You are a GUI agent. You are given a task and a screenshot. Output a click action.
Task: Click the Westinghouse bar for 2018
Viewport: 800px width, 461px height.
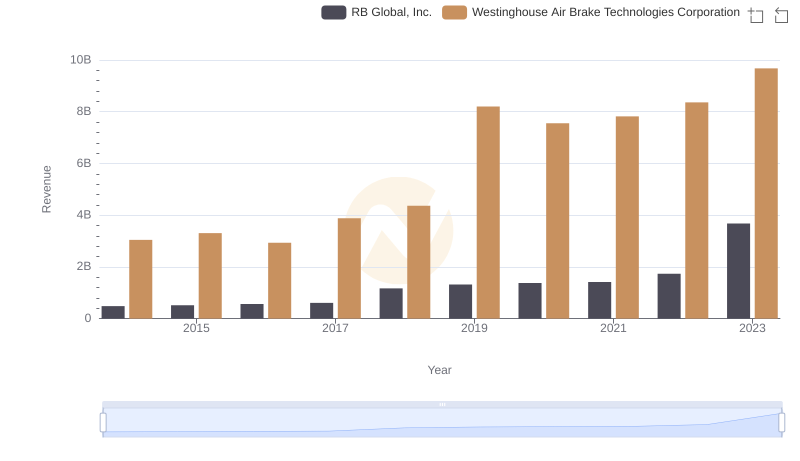(x=419, y=262)
